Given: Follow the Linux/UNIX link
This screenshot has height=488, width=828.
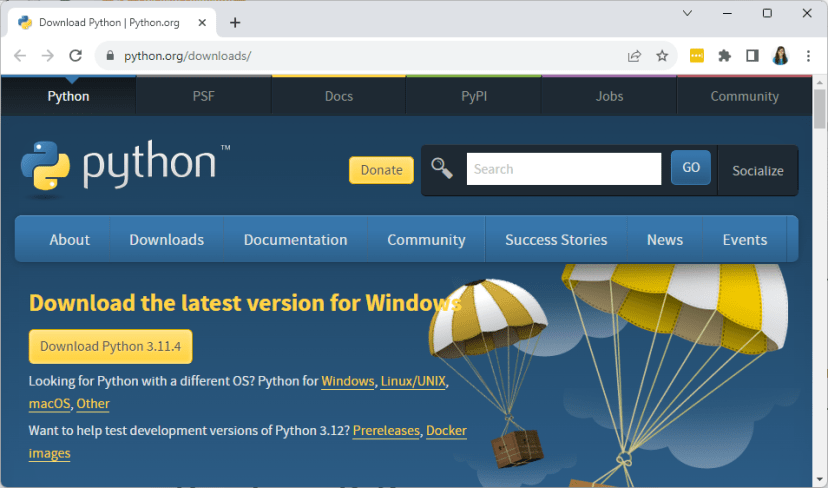Looking at the screenshot, I should [414, 382].
